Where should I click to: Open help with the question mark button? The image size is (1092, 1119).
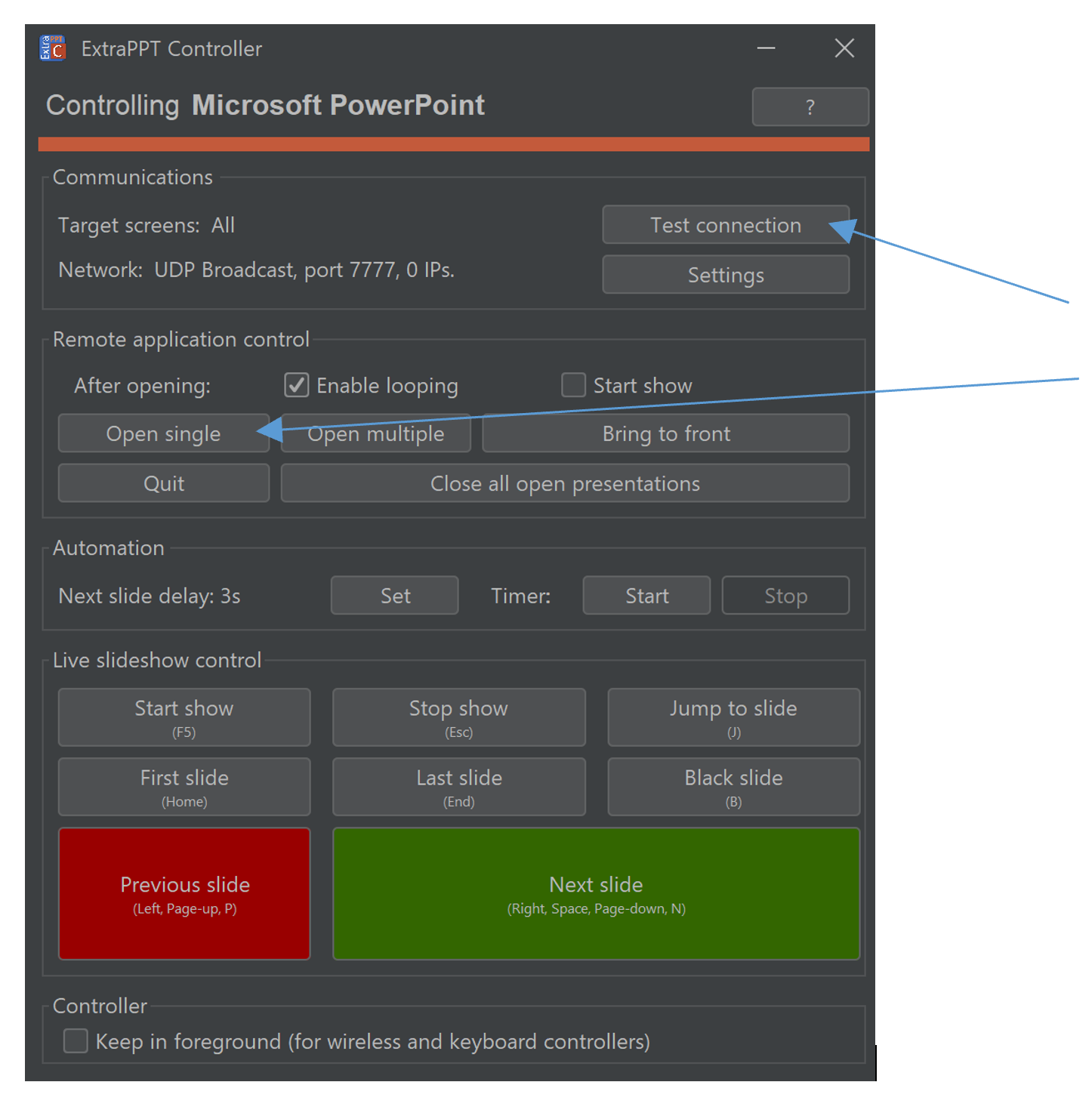(810, 106)
